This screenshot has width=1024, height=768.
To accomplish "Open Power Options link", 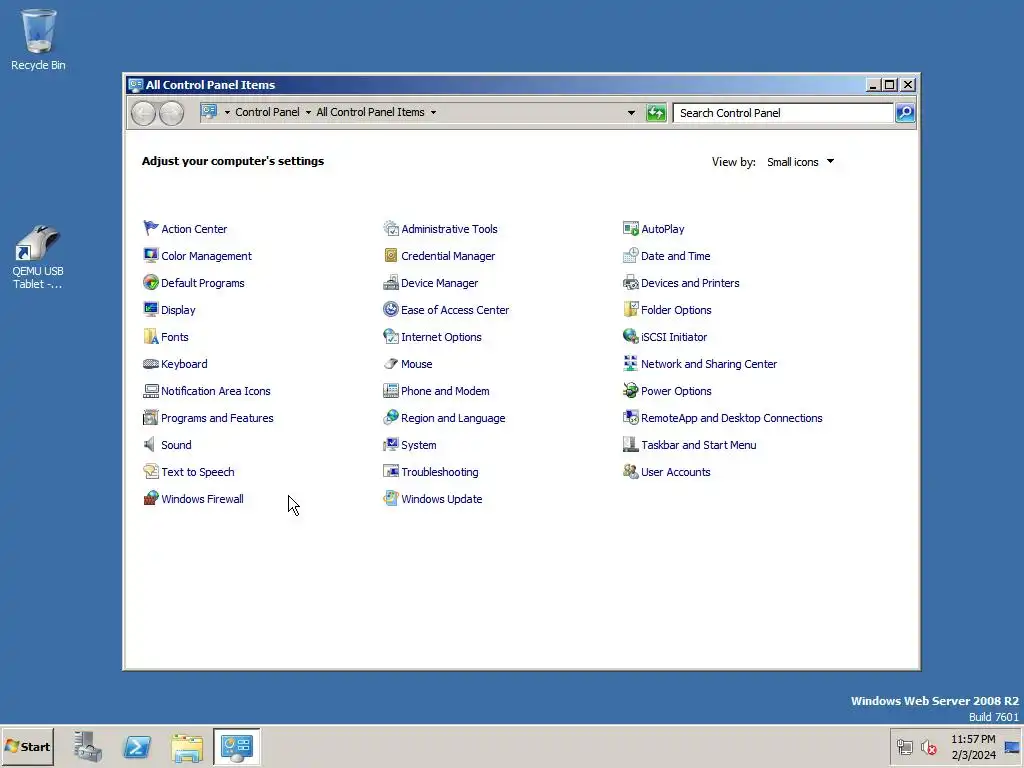I will pyautogui.click(x=676, y=391).
